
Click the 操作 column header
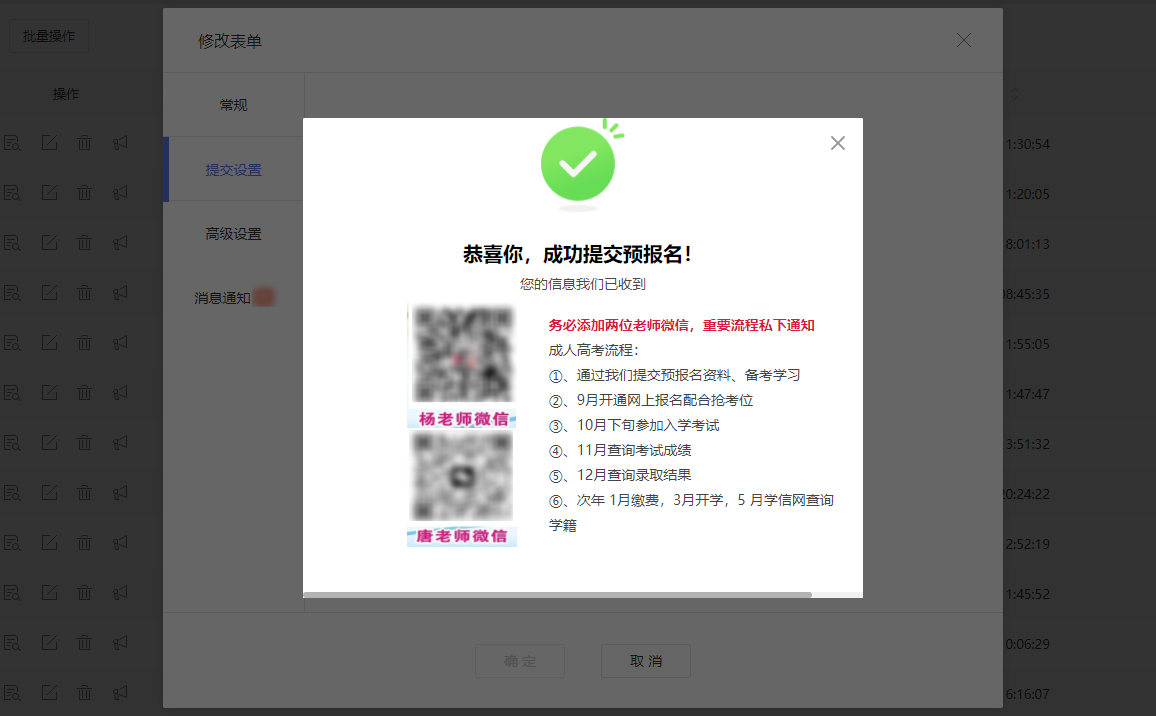(66, 94)
